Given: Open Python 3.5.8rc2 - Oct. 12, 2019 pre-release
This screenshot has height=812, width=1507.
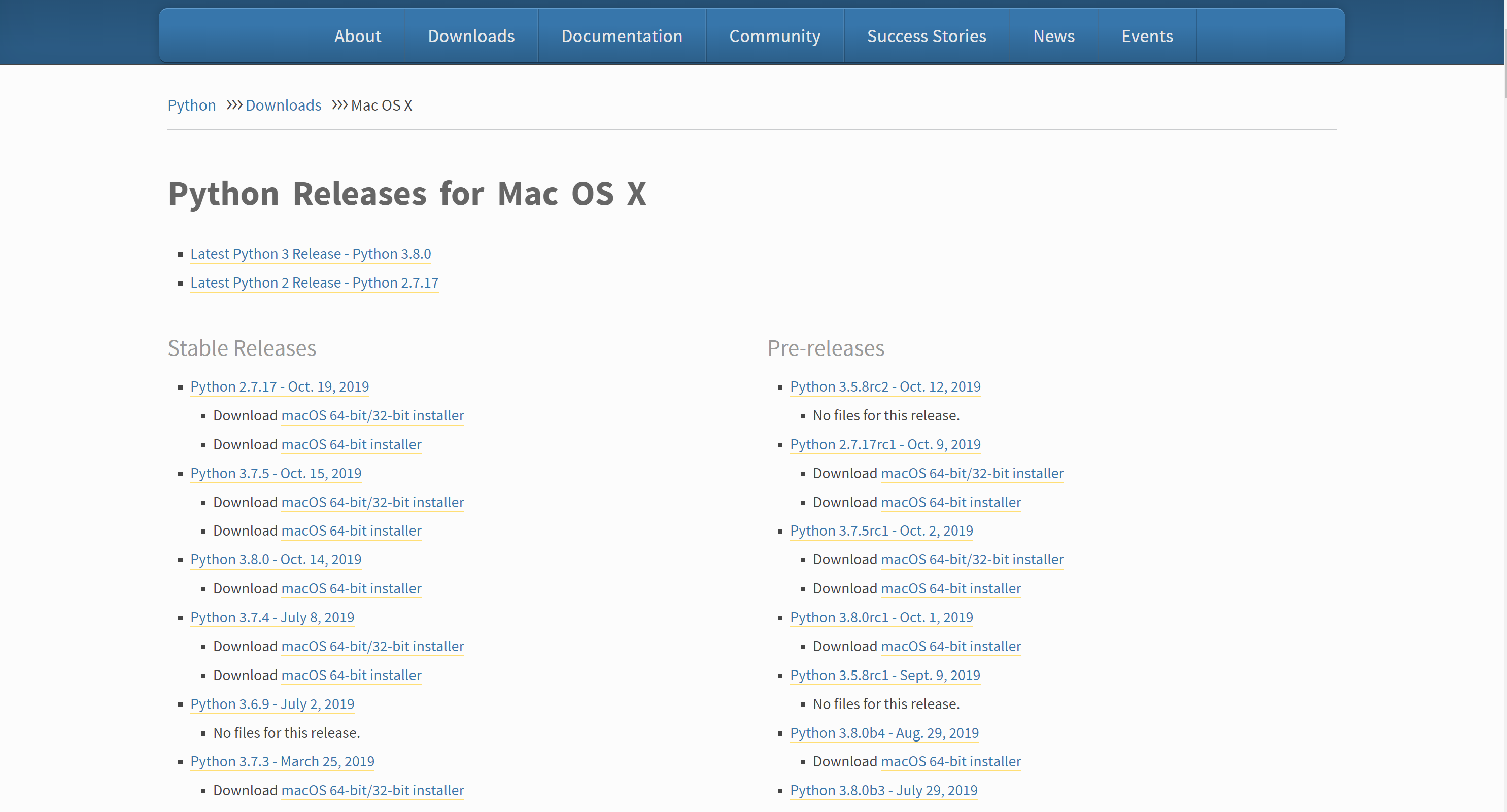Looking at the screenshot, I should tap(885, 386).
